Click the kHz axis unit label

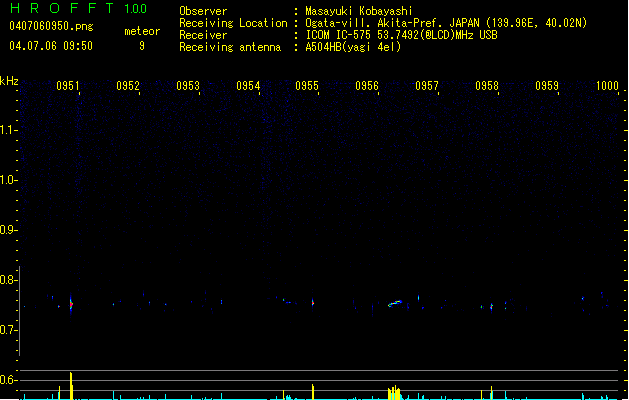(9, 81)
